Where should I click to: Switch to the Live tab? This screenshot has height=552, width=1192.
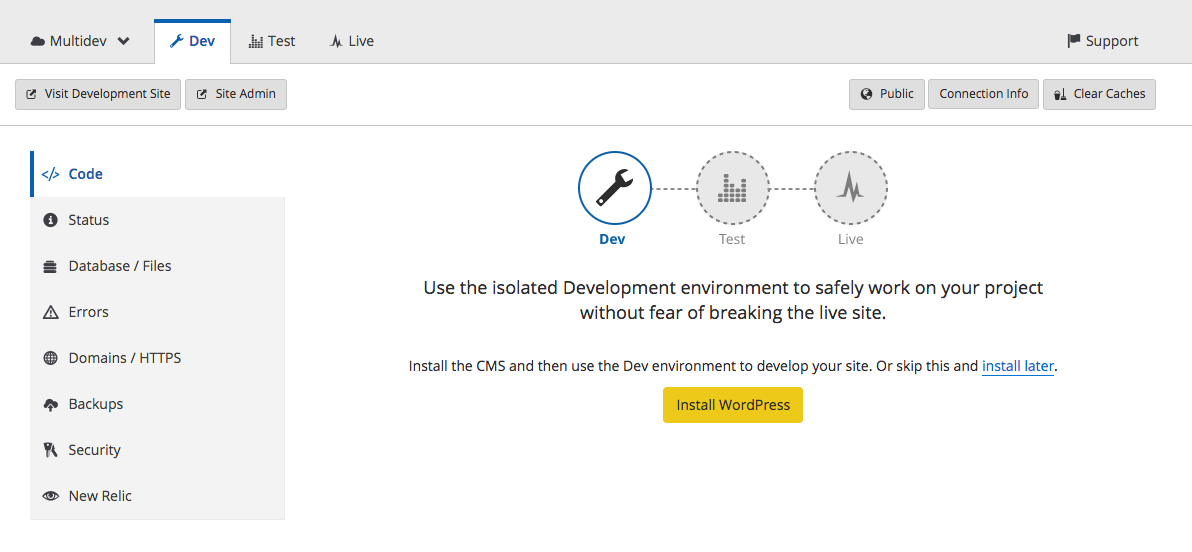point(352,41)
